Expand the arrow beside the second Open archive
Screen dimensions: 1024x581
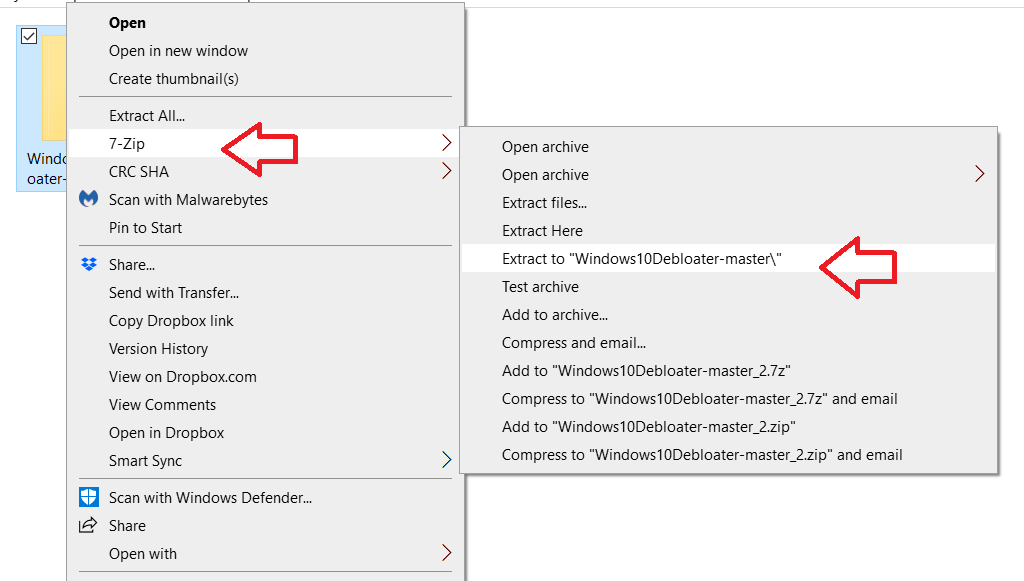pos(980,174)
